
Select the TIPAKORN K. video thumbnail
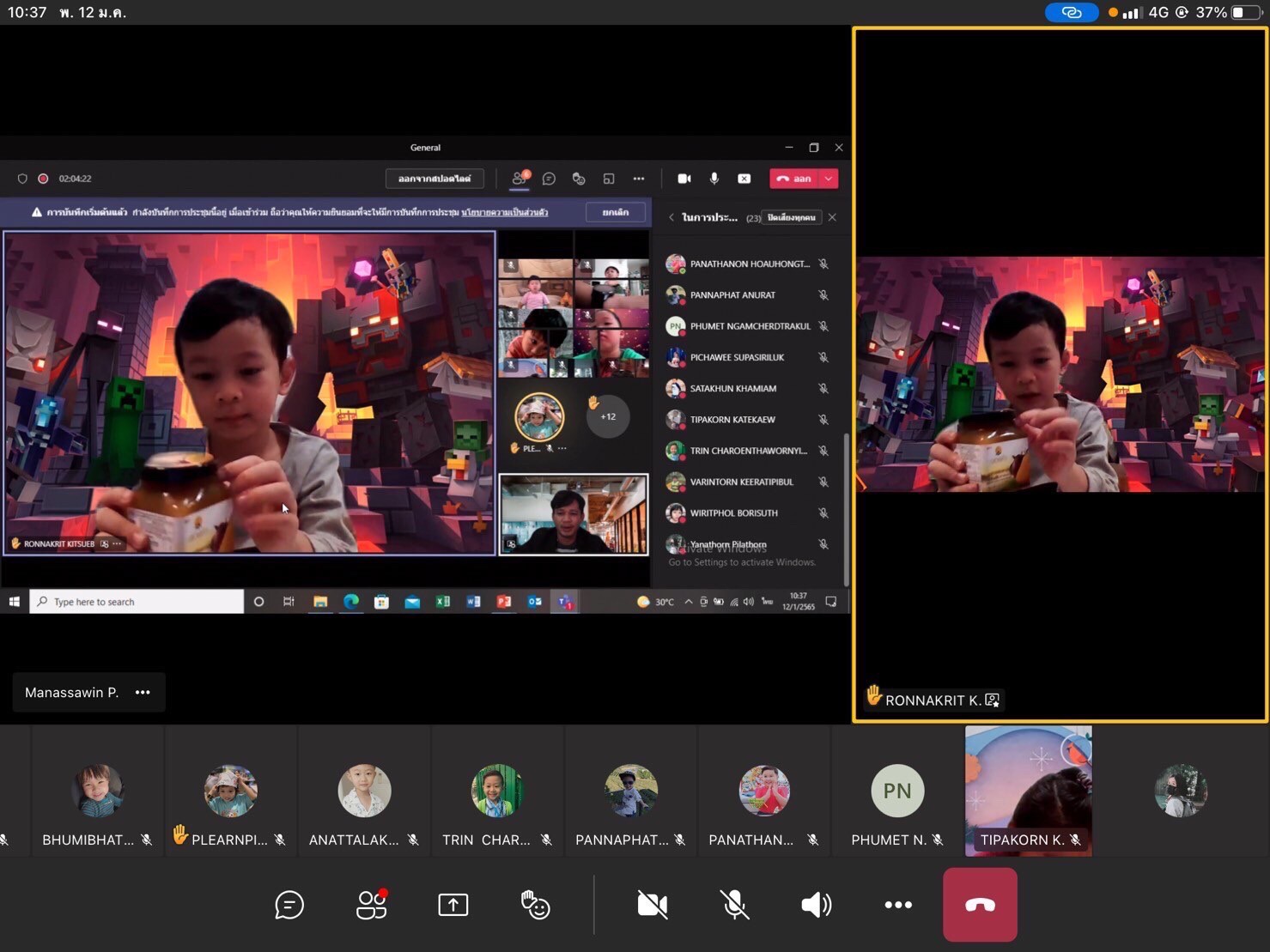tap(1028, 791)
